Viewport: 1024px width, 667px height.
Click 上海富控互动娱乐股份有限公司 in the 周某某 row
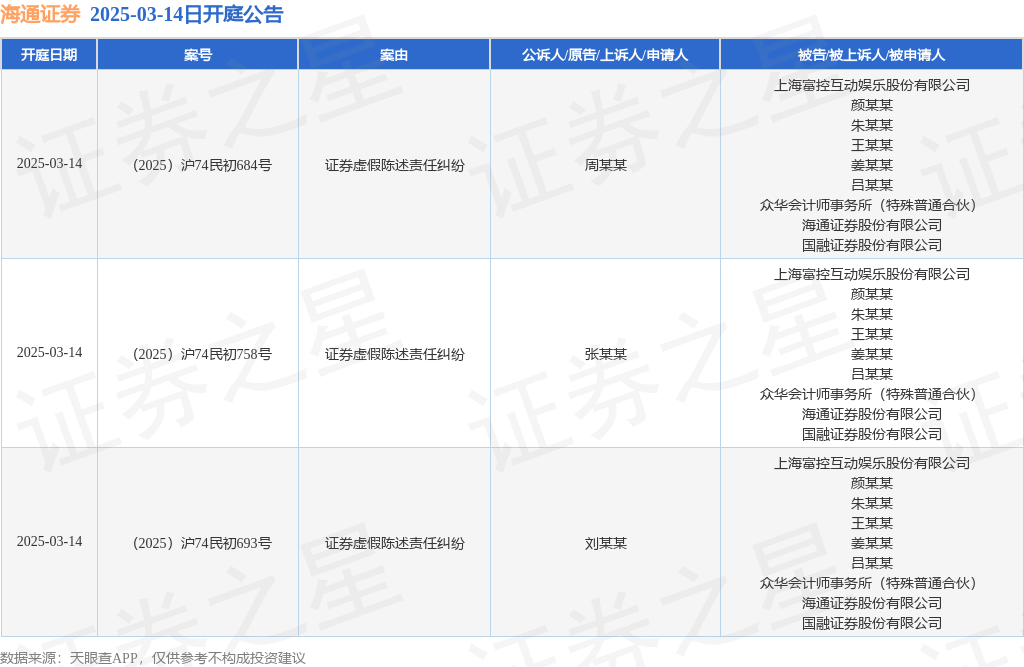coord(872,85)
